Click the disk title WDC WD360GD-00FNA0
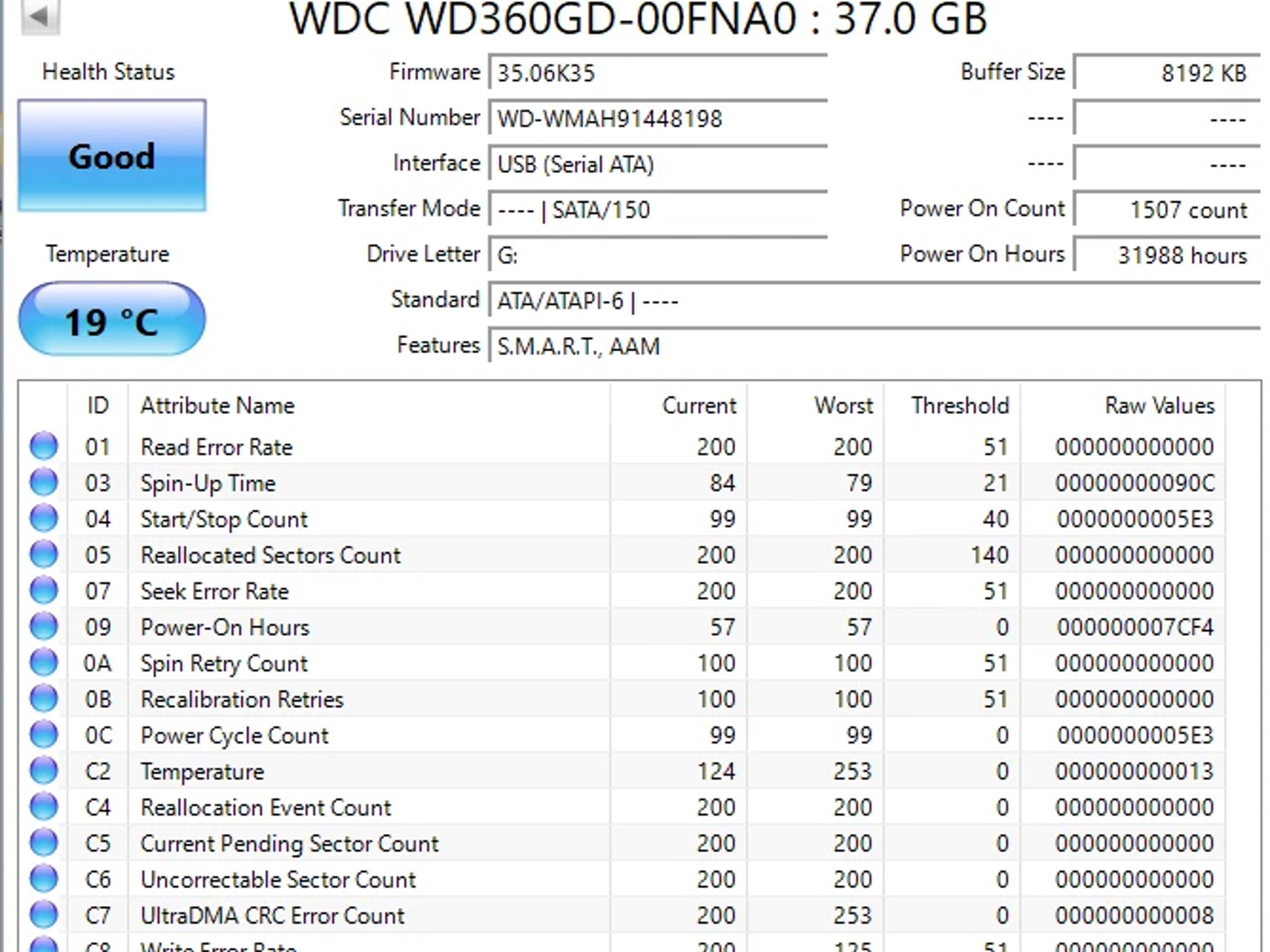This screenshot has height=952, width=1270. coord(543,19)
